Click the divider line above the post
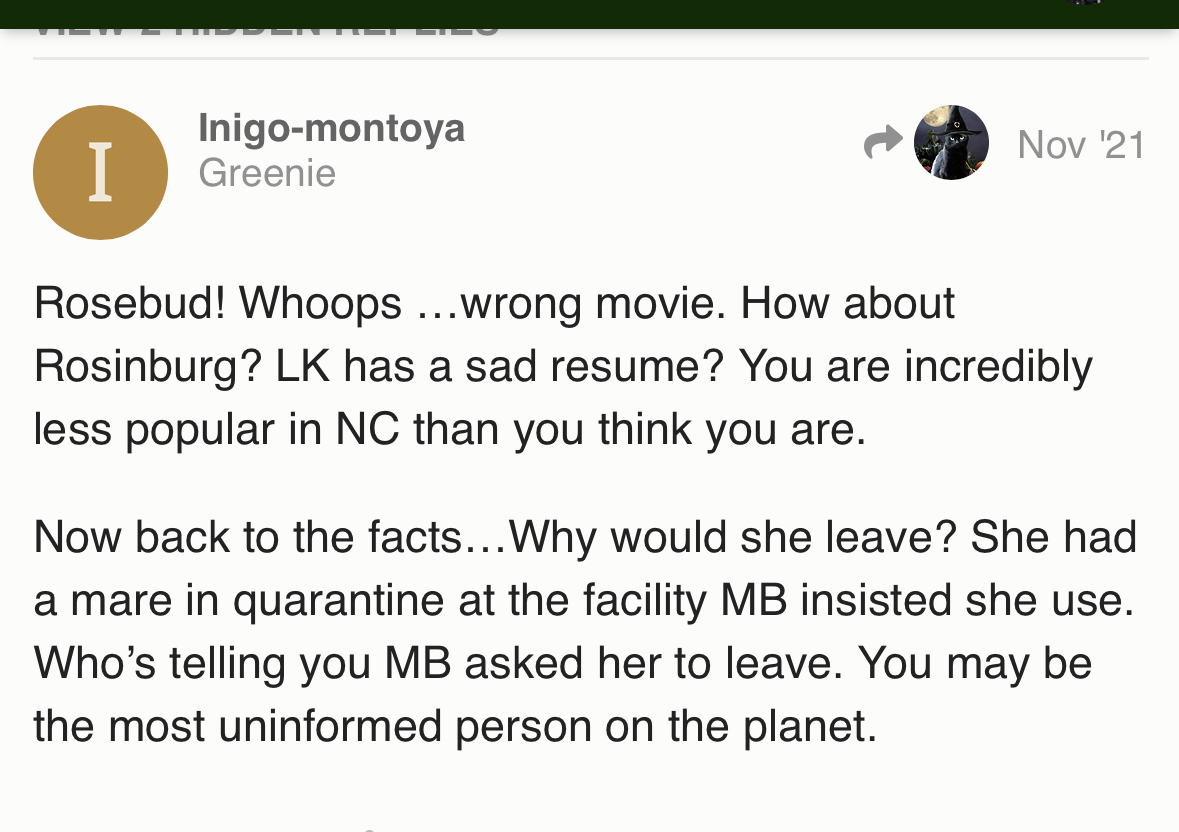The height and width of the screenshot is (832, 1179). click(590, 58)
